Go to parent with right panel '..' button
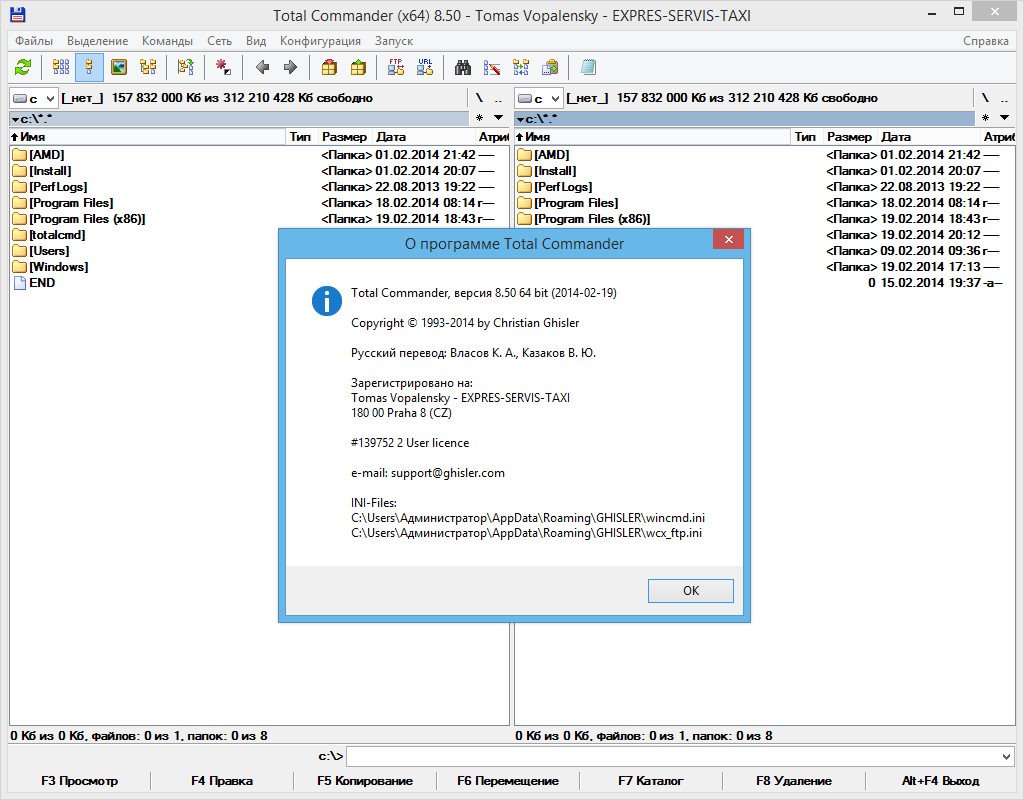 (x=1004, y=99)
